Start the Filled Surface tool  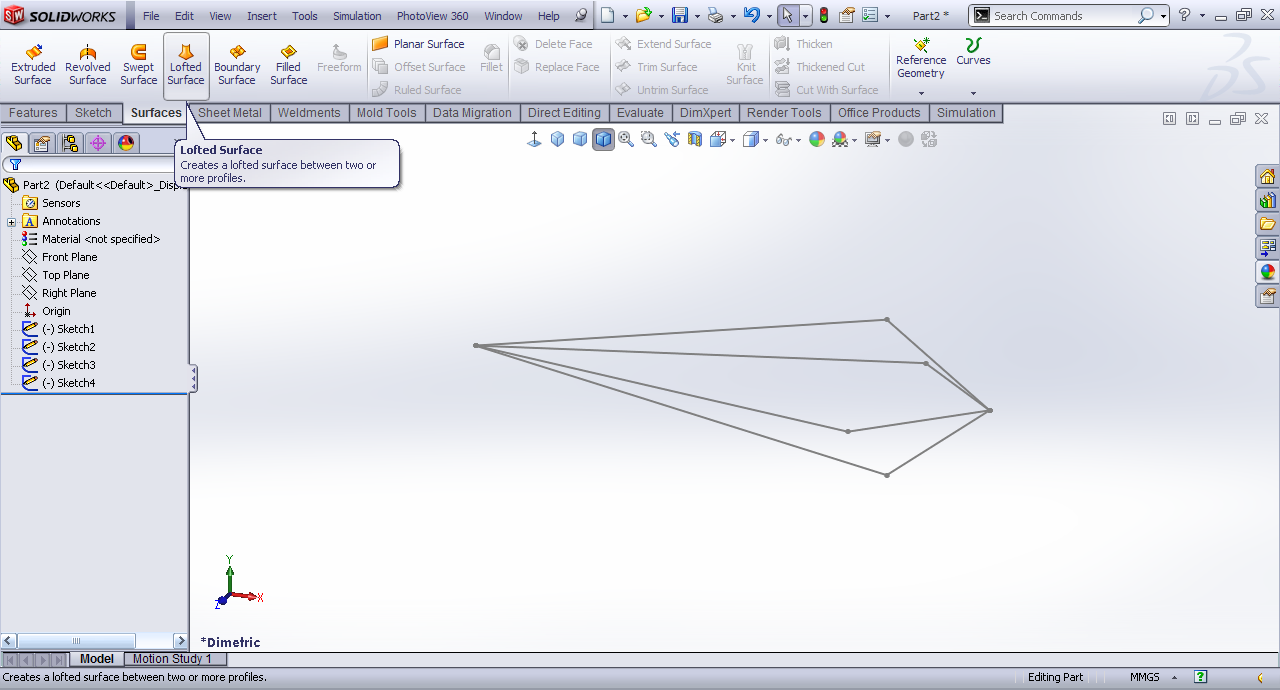point(288,66)
